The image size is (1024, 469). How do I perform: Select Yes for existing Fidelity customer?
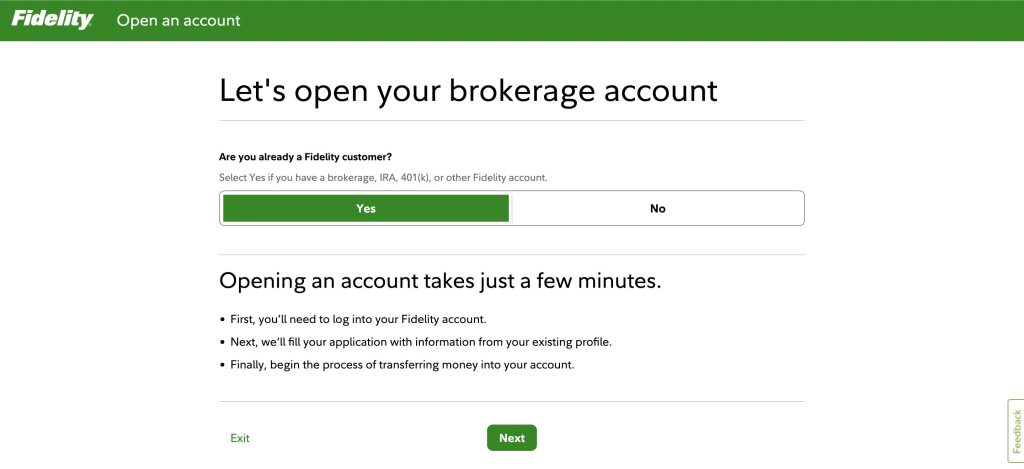[x=366, y=208]
